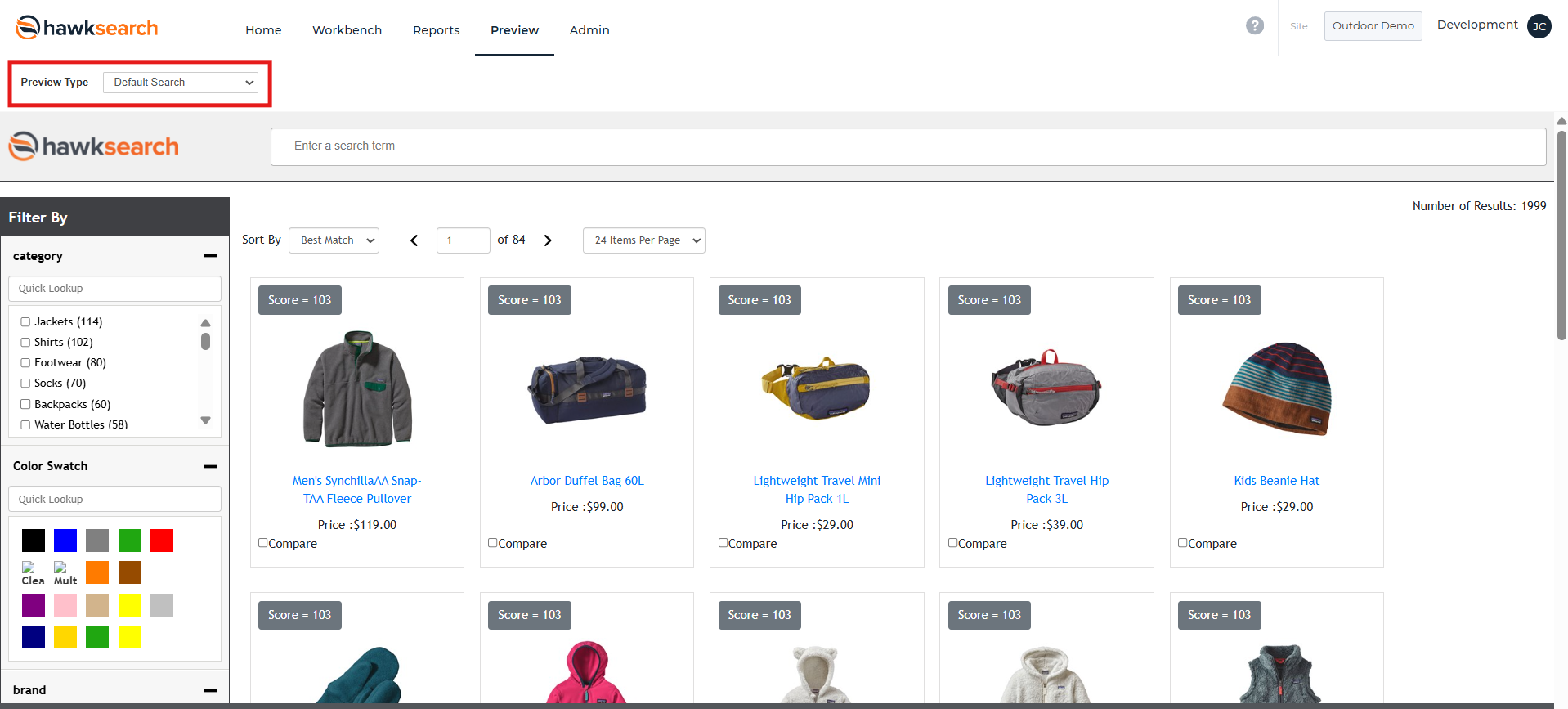1568x709 pixels.
Task: Open the Admin tab
Action: pyautogui.click(x=589, y=30)
